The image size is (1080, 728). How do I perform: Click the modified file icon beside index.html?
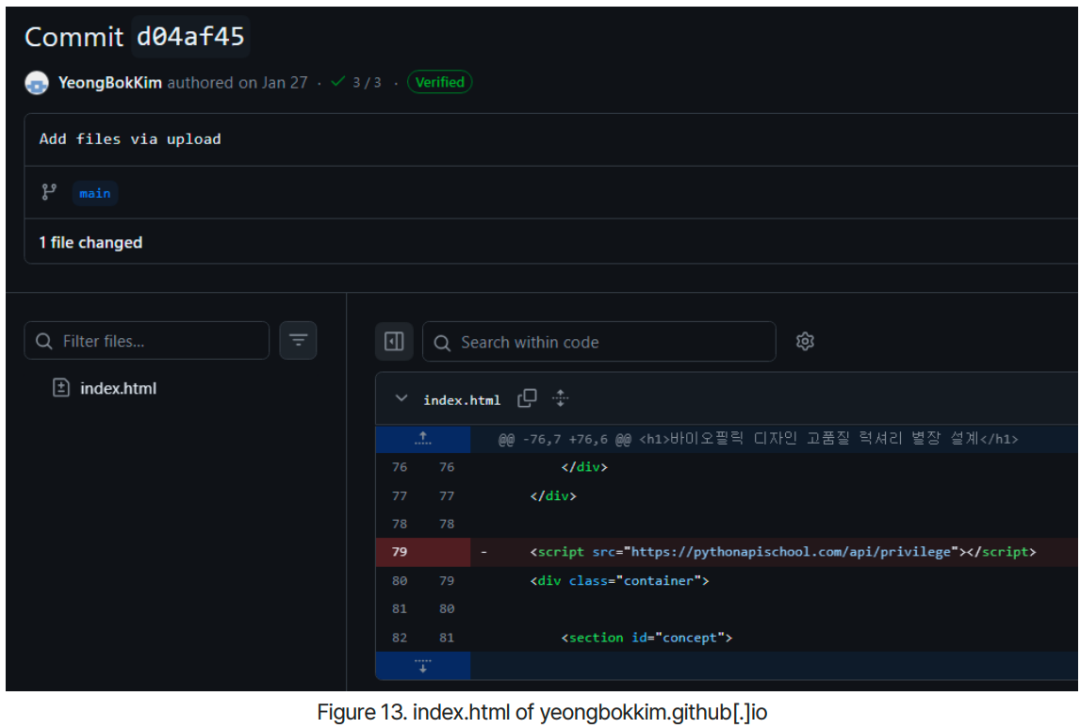point(61,388)
